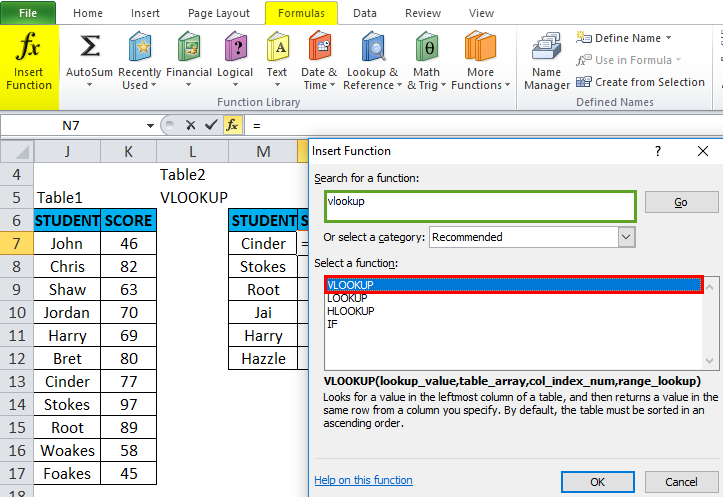The image size is (723, 497).
Task: Open Recently Used functions book icon
Action: pos(140,47)
